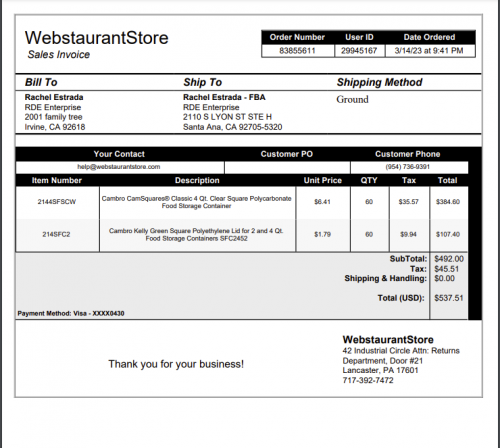This screenshot has width=500, height=448.
Task: Click the Total (USD) amount $537.51
Action: pos(449,298)
